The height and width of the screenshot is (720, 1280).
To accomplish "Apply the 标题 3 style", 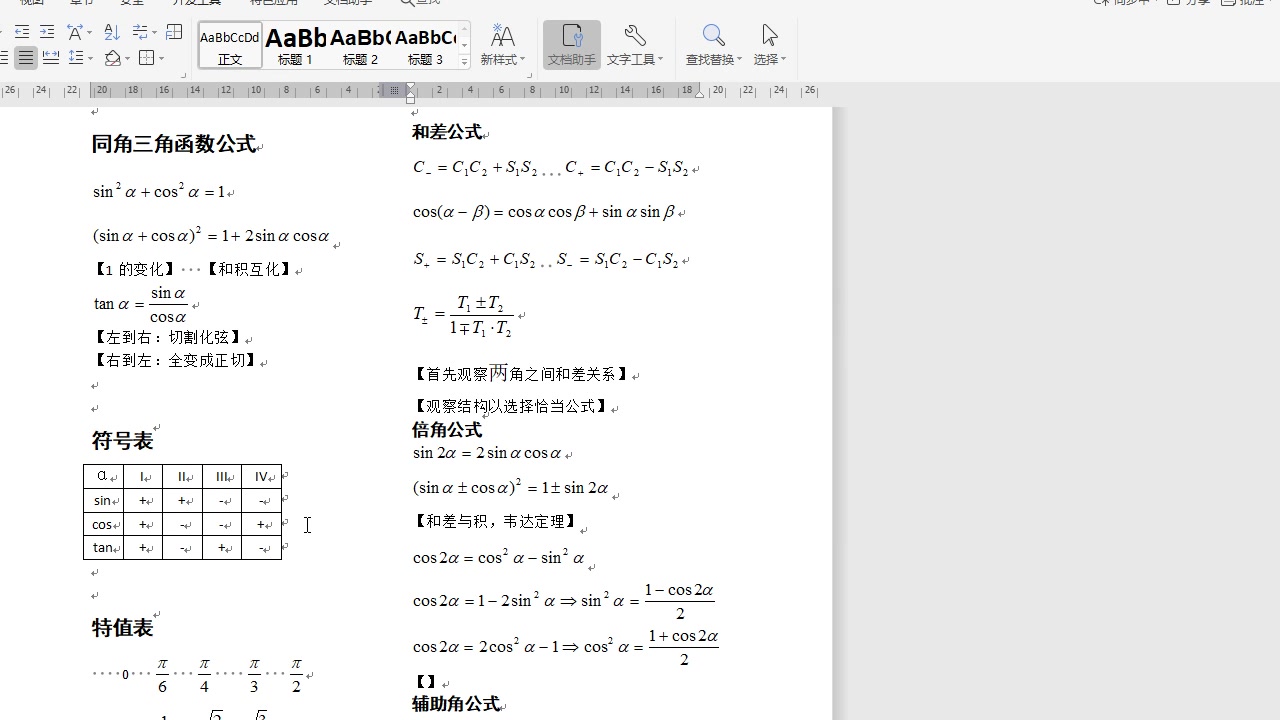I will pyautogui.click(x=425, y=46).
